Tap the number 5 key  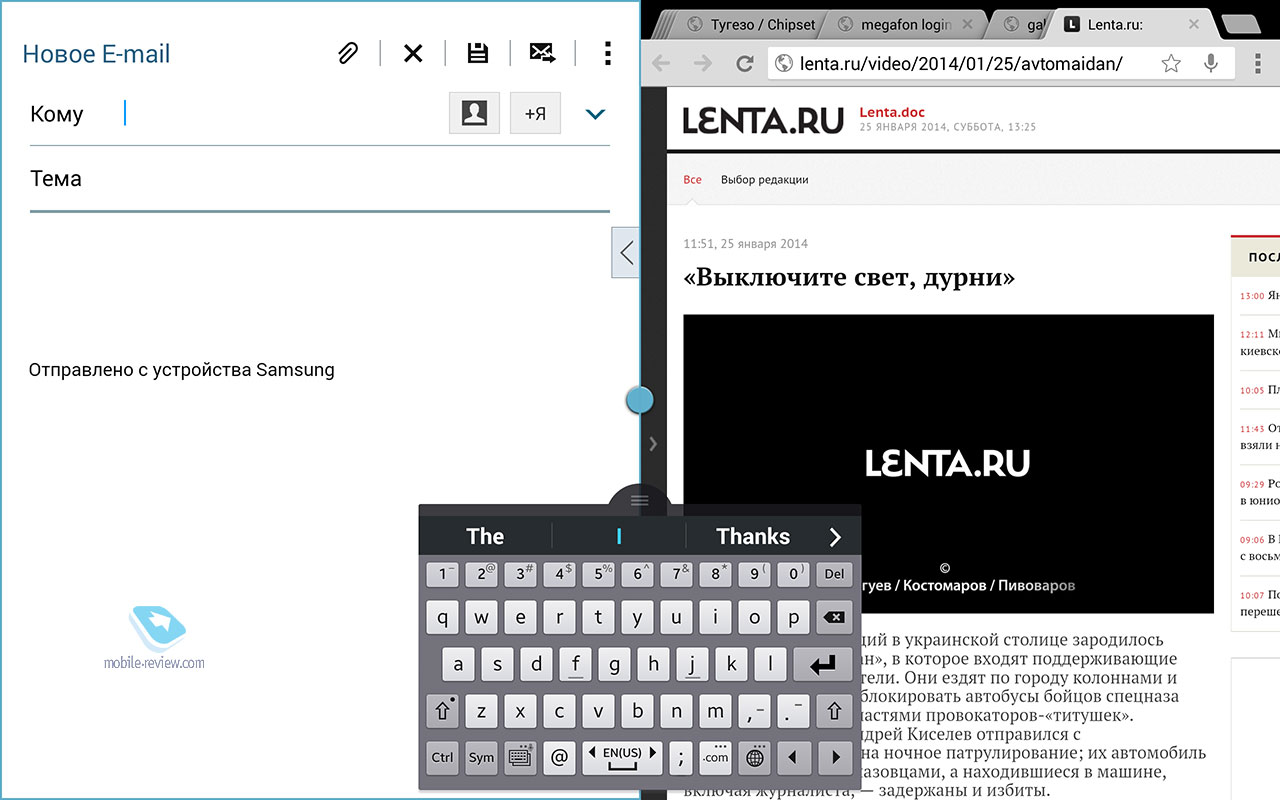pyautogui.click(x=598, y=575)
